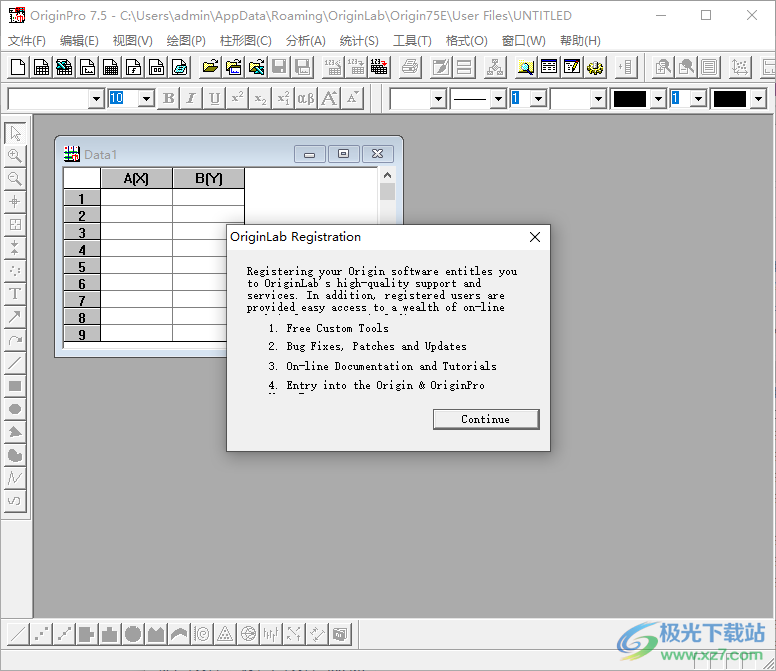776x671 pixels.
Task: Click Continue in the Registration dialog
Action: pyautogui.click(x=486, y=419)
